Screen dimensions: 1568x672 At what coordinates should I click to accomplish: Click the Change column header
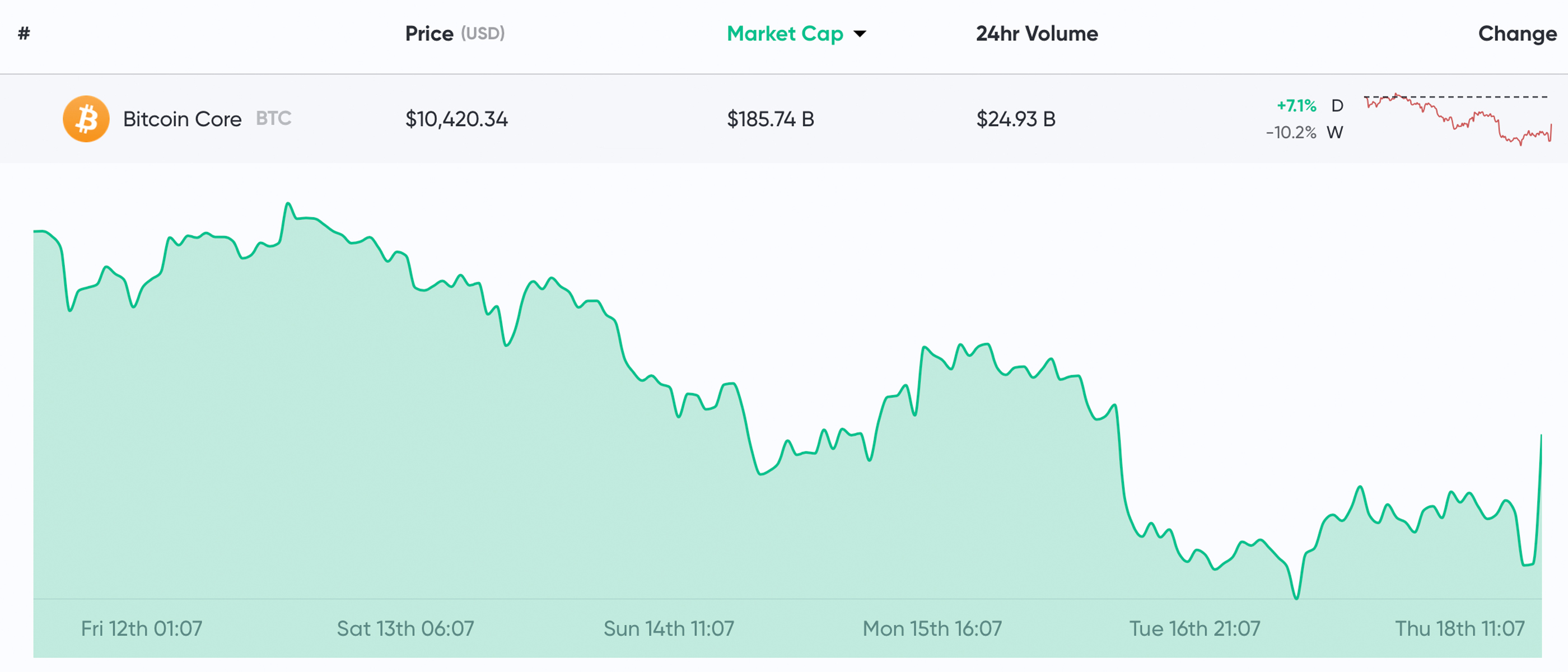tap(1517, 34)
